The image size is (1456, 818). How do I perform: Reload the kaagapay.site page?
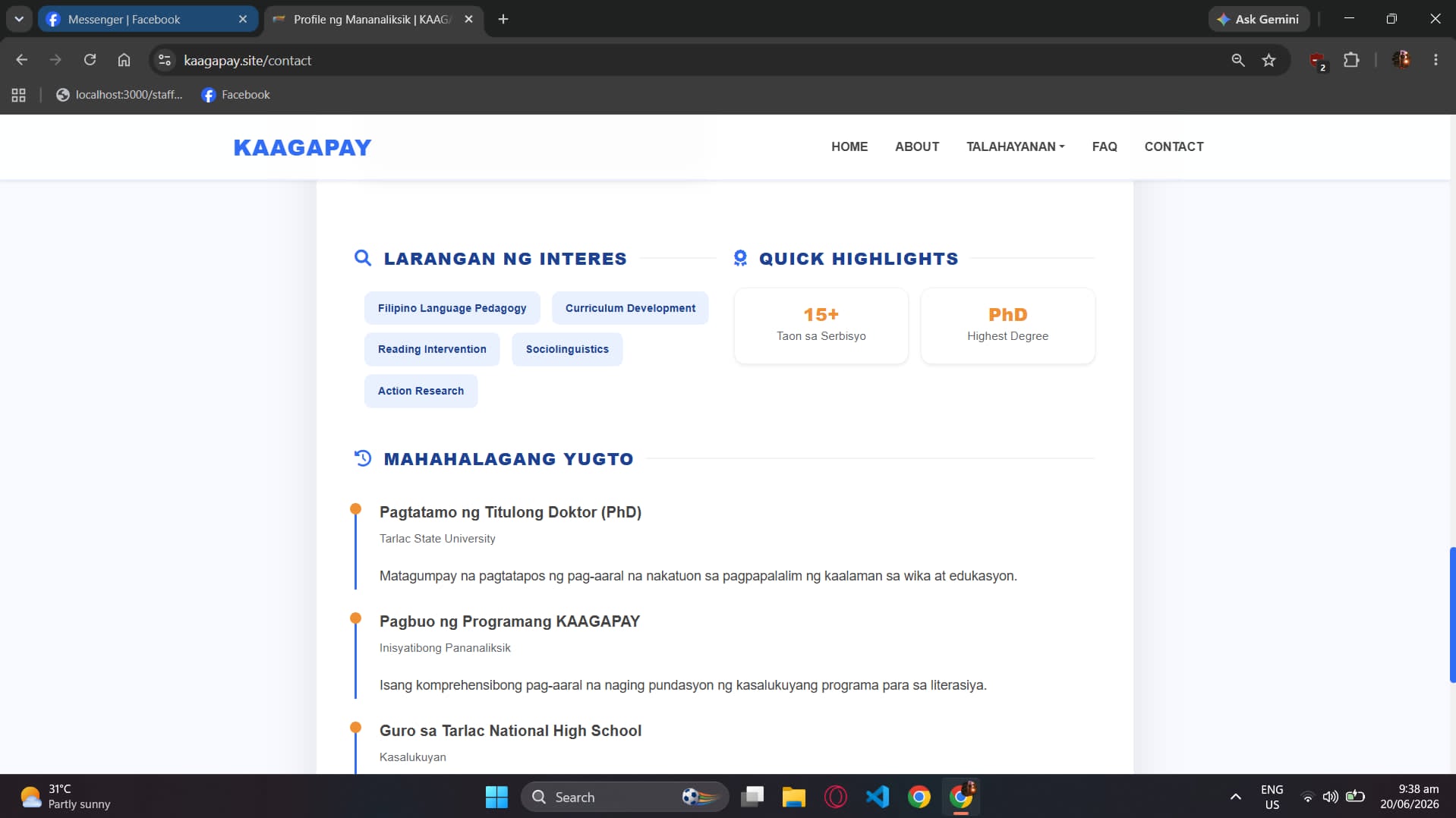[x=90, y=60]
